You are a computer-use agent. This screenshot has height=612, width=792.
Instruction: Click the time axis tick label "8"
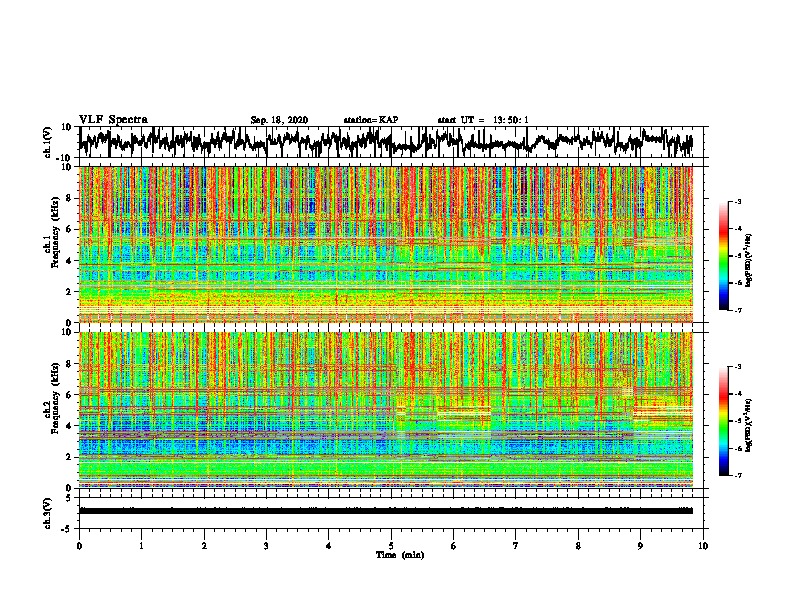[x=578, y=546]
